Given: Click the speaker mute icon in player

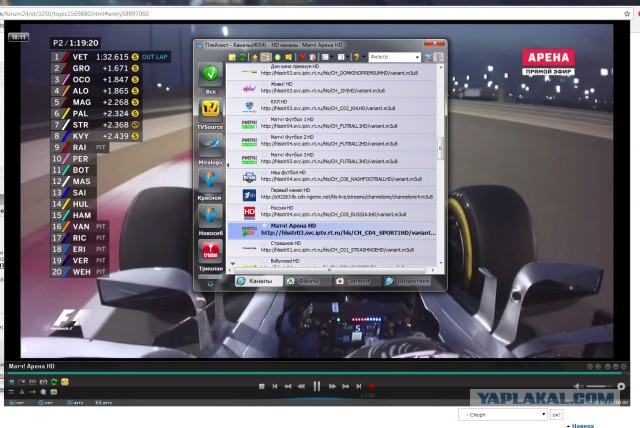Looking at the screenshot, I should point(578,386).
